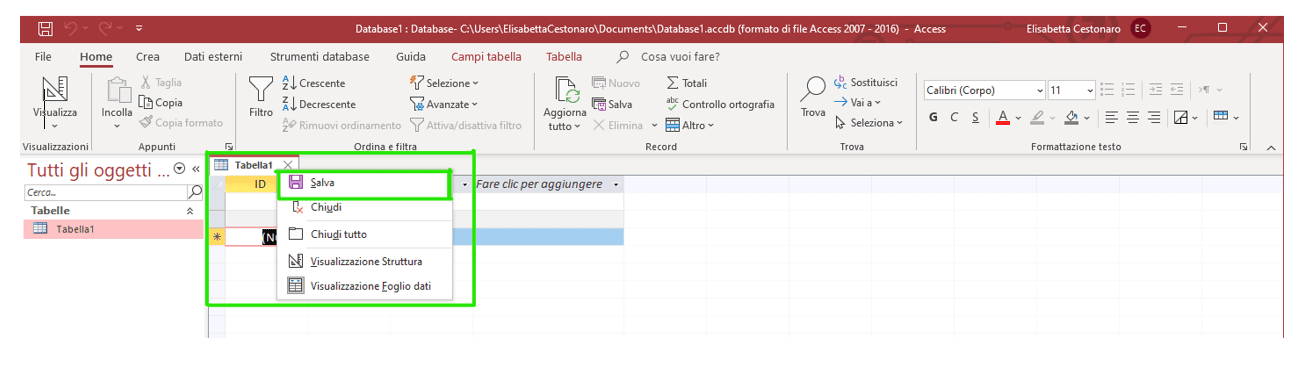Screen dimensions: 1306x366
Task: Click the Elimina delete button
Action: 618,125
